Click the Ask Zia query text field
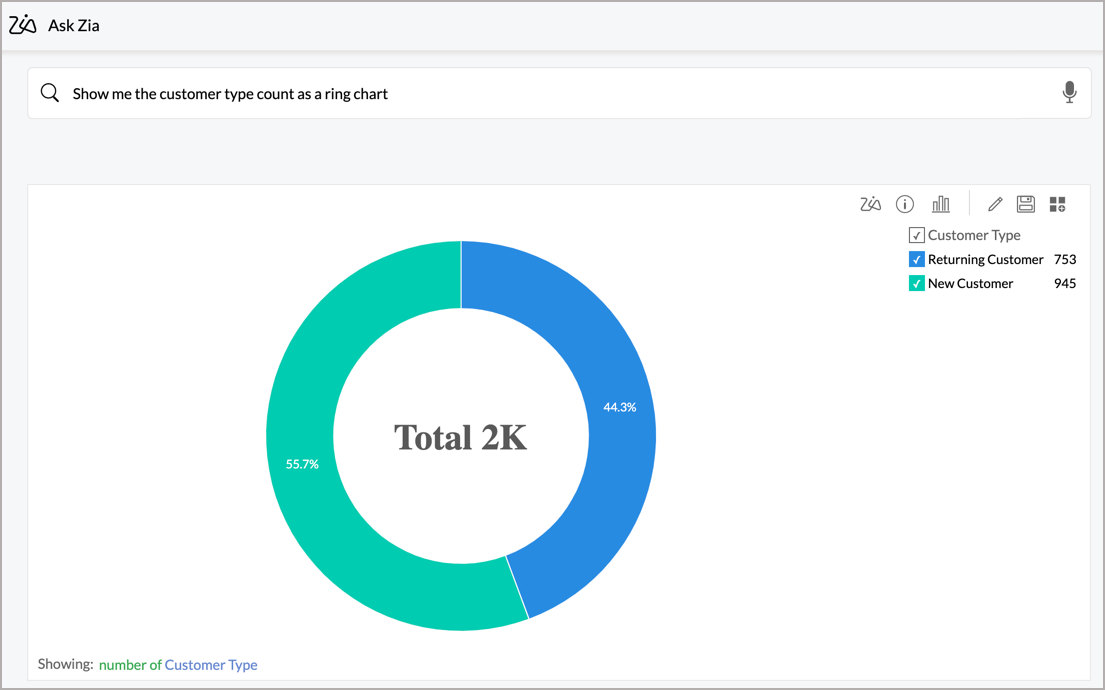Screen dimensions: 1105x690 [550, 93]
